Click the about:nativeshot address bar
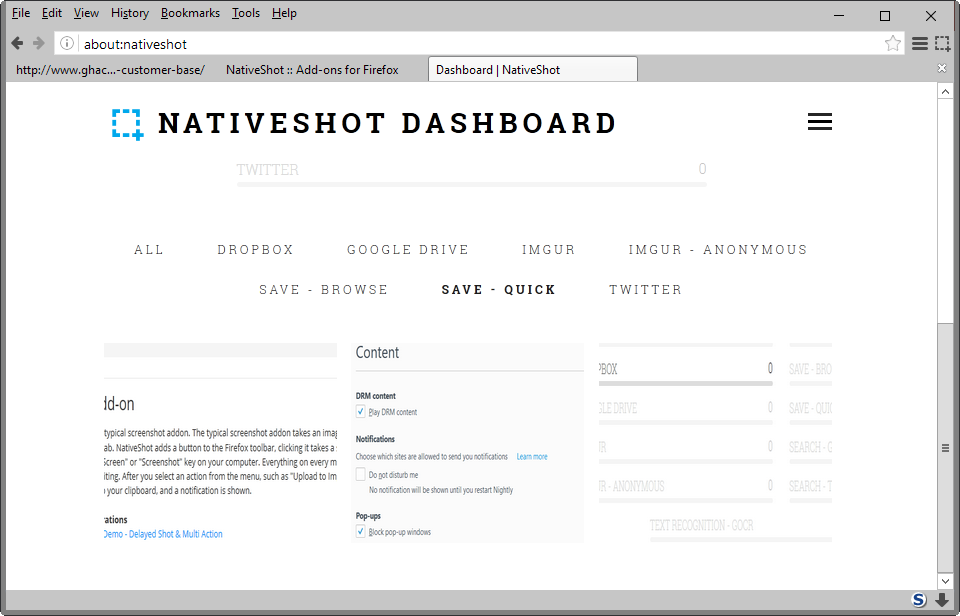This screenshot has width=960, height=616. tap(478, 43)
